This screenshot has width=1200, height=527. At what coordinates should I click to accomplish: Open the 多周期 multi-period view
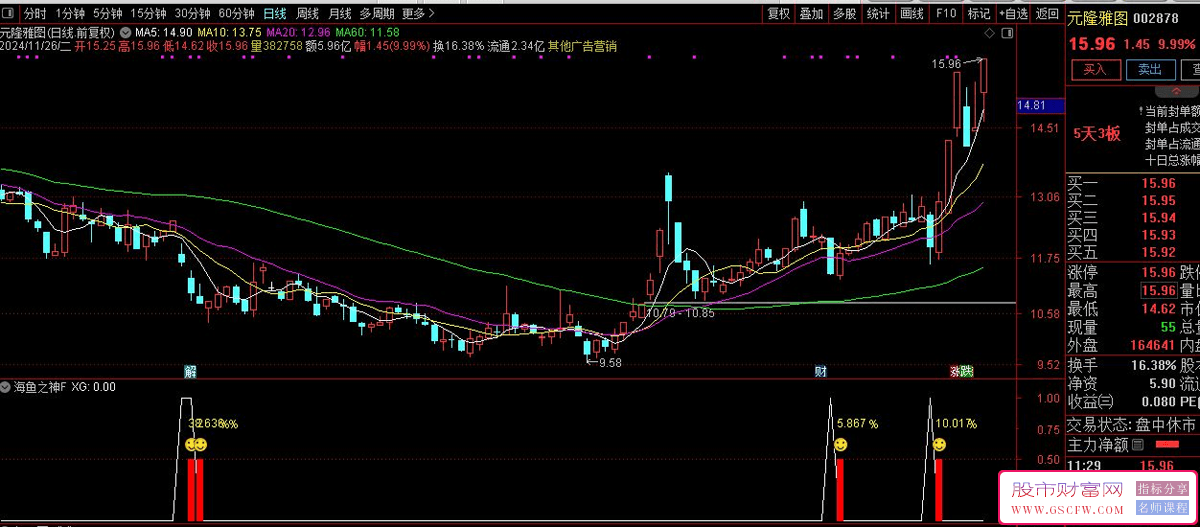click(377, 14)
